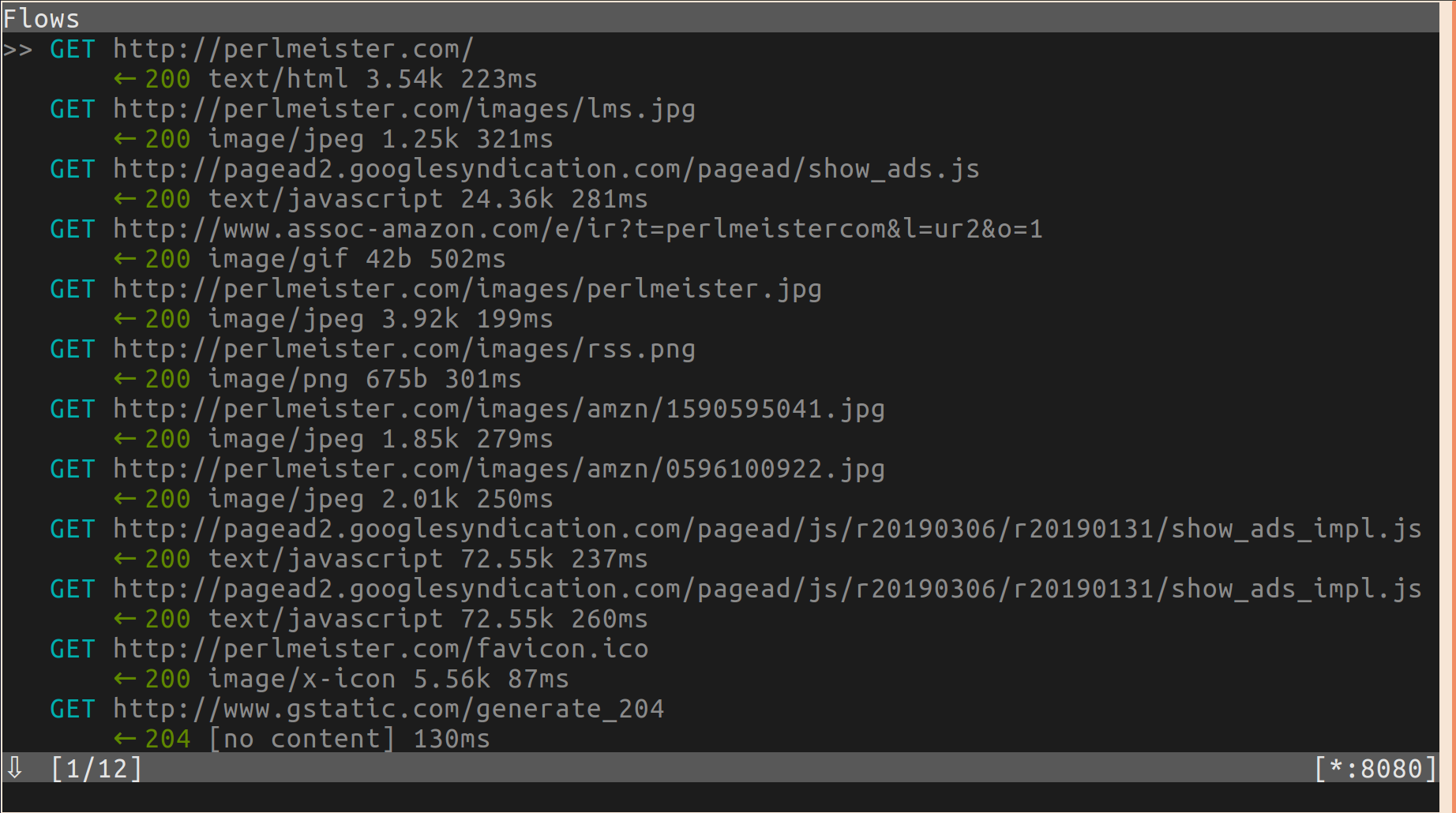The image size is (1456, 813).
Task: Click the 260ms show_ads_impl.js response line
Action: (381, 619)
